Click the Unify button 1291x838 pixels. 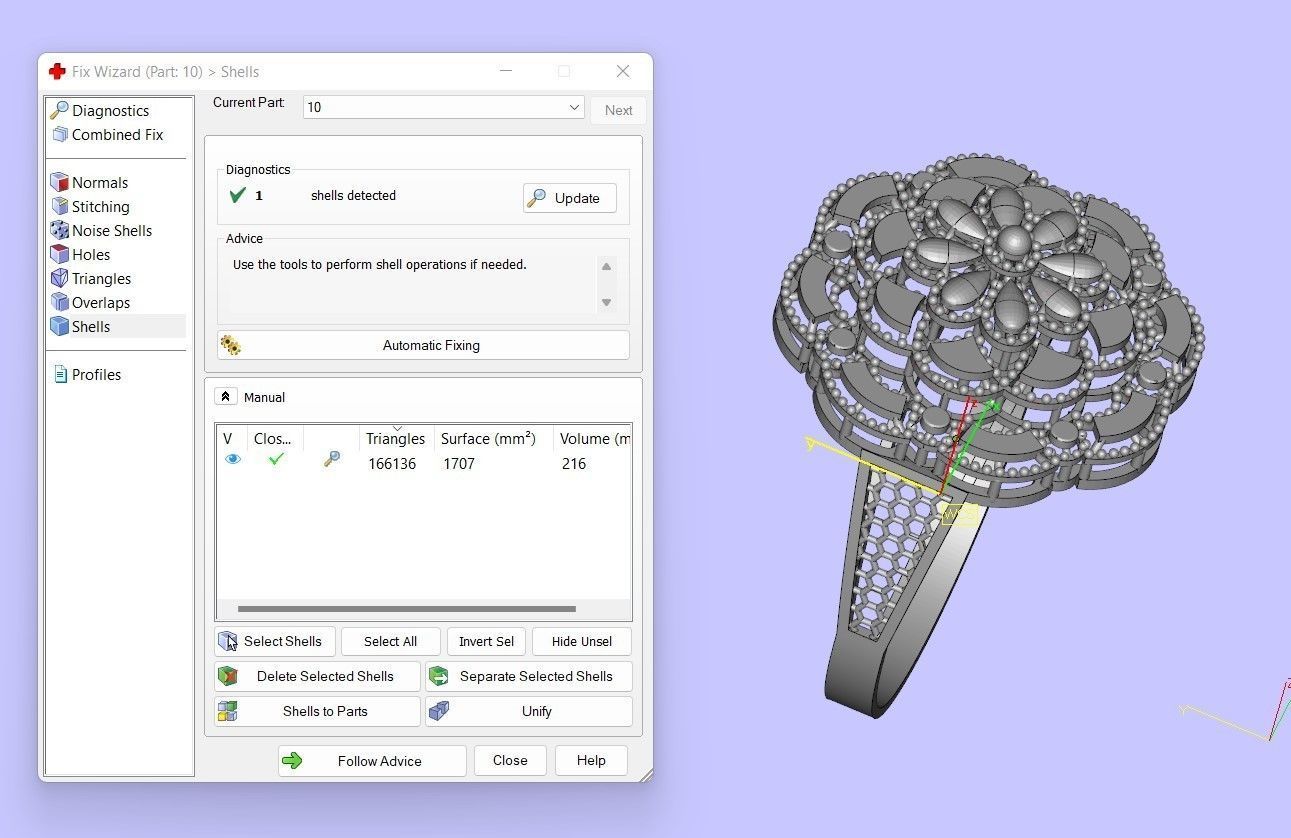coord(529,712)
